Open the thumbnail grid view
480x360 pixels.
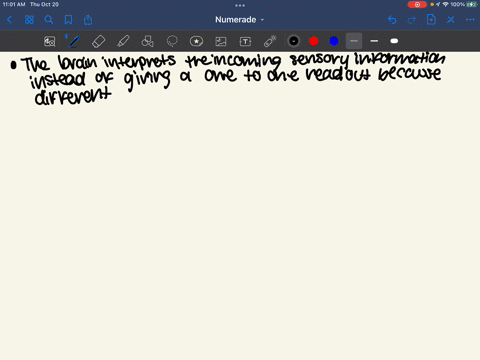pyautogui.click(x=29, y=20)
